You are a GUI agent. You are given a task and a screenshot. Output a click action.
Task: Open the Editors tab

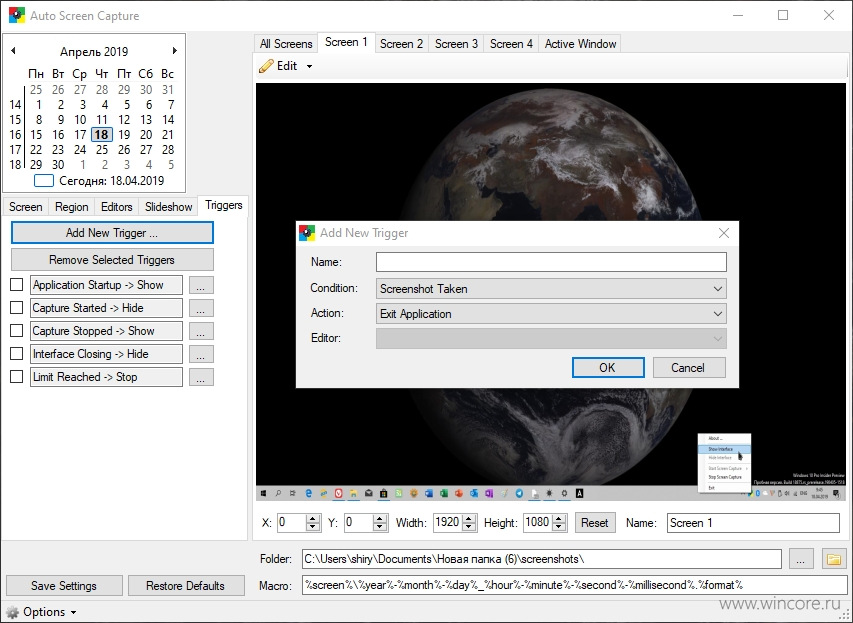pyautogui.click(x=116, y=207)
